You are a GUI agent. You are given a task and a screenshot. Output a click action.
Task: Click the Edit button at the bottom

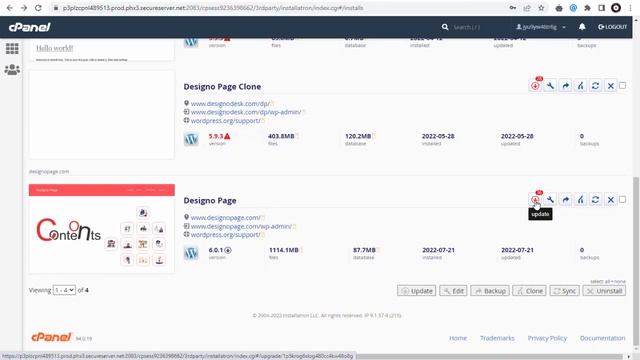point(453,291)
